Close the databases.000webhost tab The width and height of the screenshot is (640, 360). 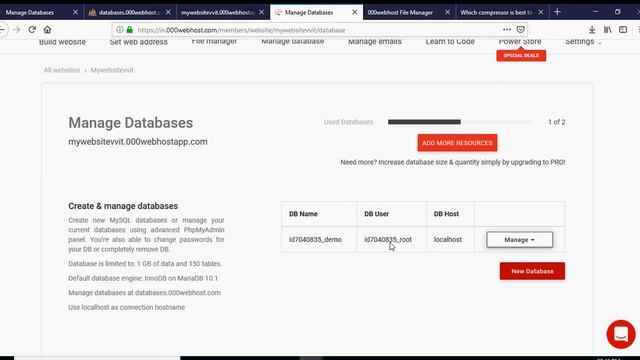[x=168, y=12]
